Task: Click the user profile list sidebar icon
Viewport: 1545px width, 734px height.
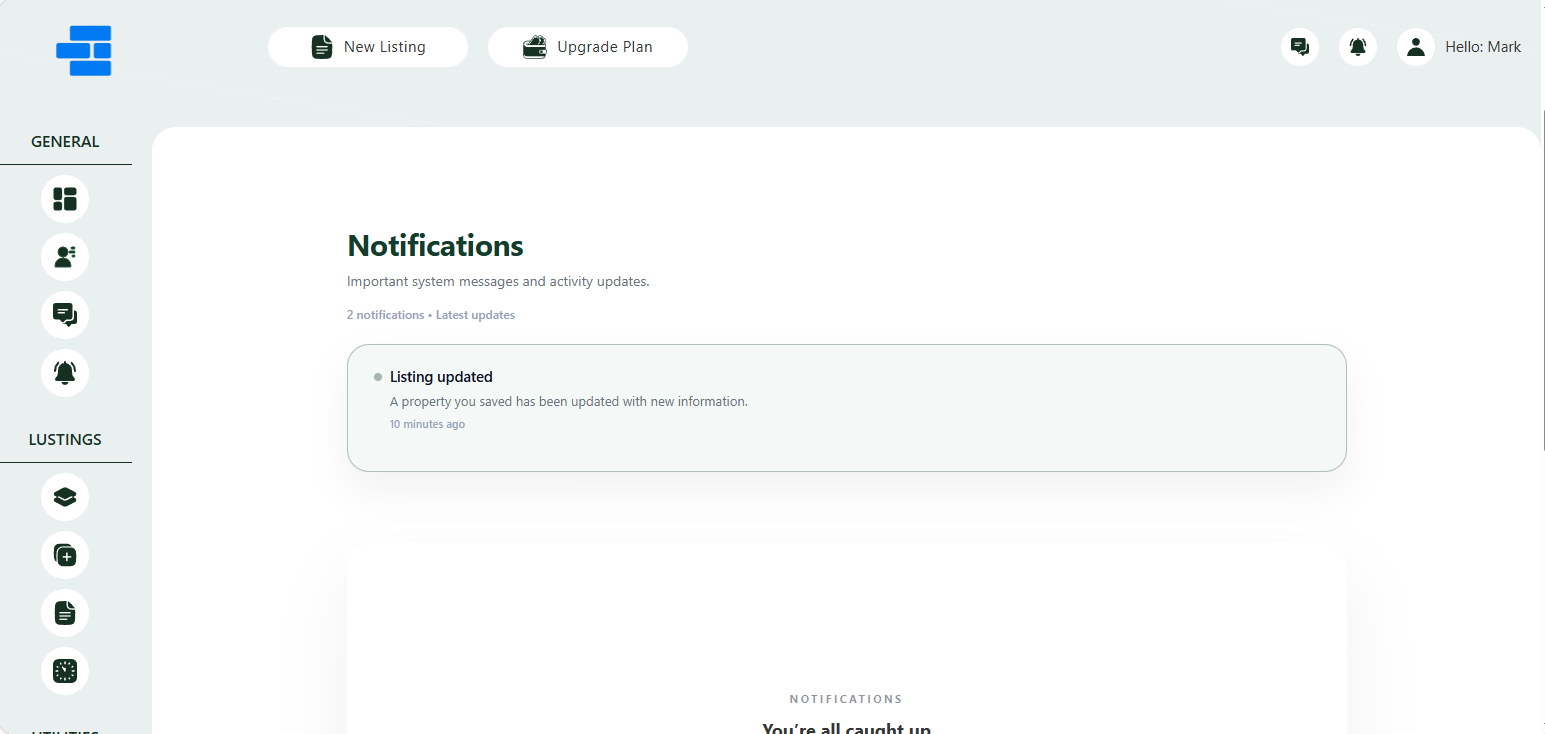Action: (x=65, y=257)
